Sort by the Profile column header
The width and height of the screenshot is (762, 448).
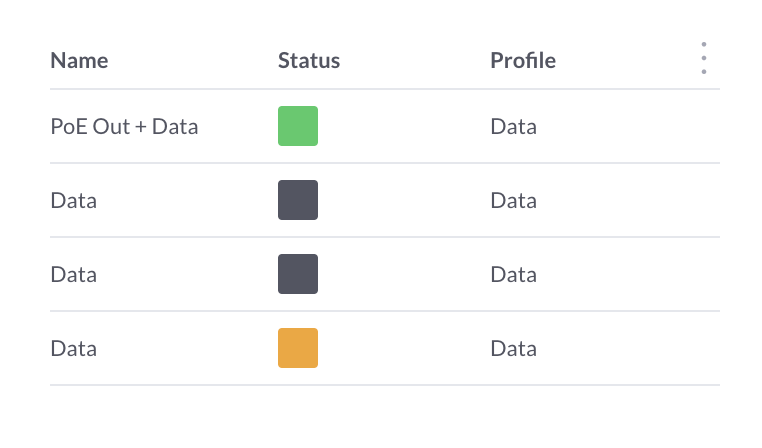tap(523, 60)
